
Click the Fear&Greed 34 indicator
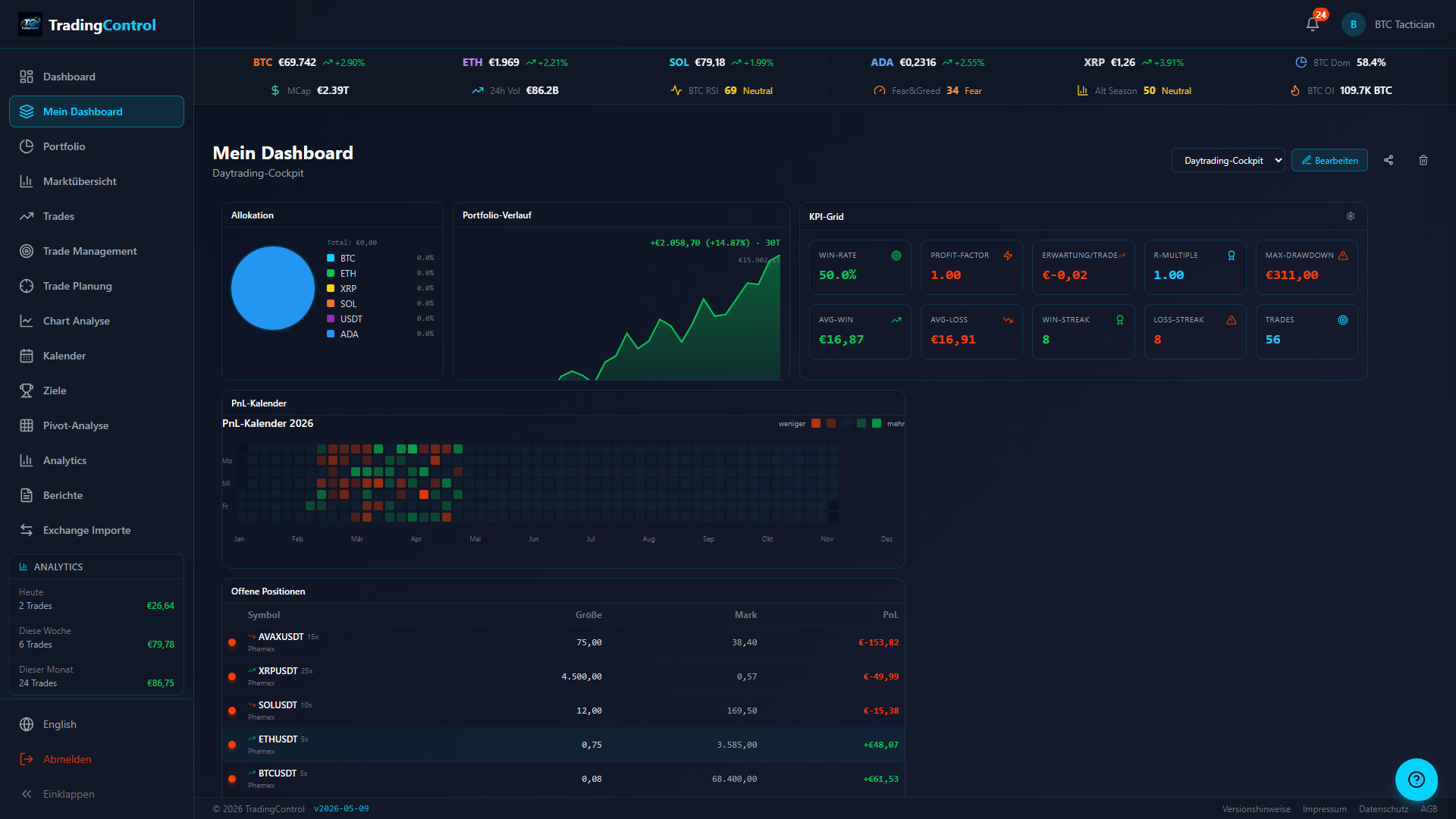pos(927,90)
